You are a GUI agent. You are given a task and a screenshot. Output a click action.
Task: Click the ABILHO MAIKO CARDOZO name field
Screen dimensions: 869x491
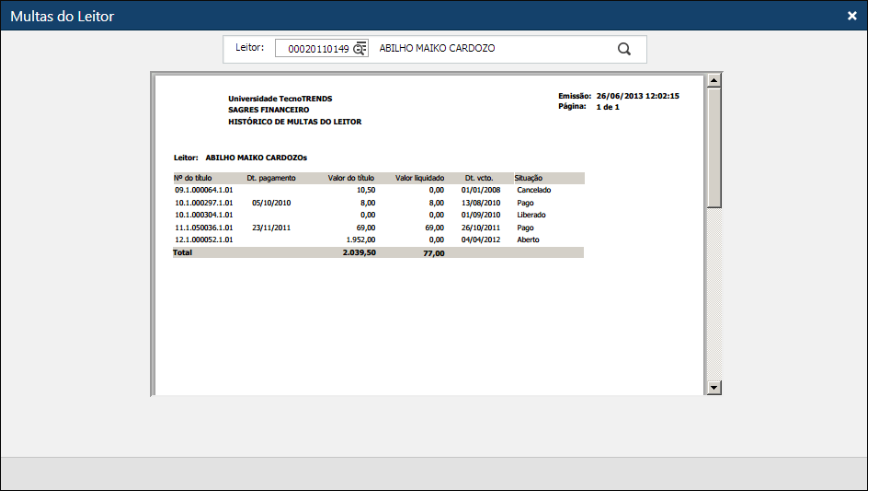490,49
